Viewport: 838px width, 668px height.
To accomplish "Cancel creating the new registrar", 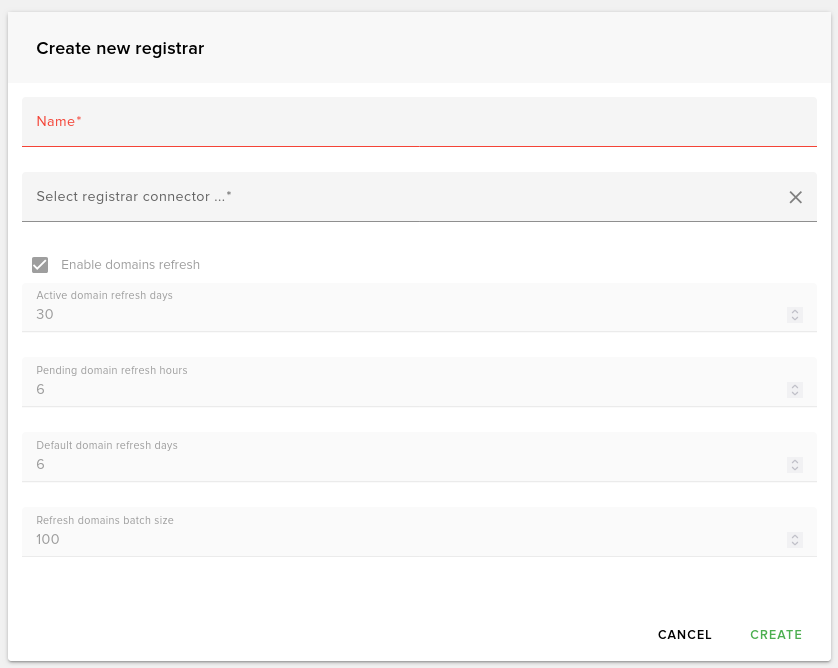I will point(684,634).
